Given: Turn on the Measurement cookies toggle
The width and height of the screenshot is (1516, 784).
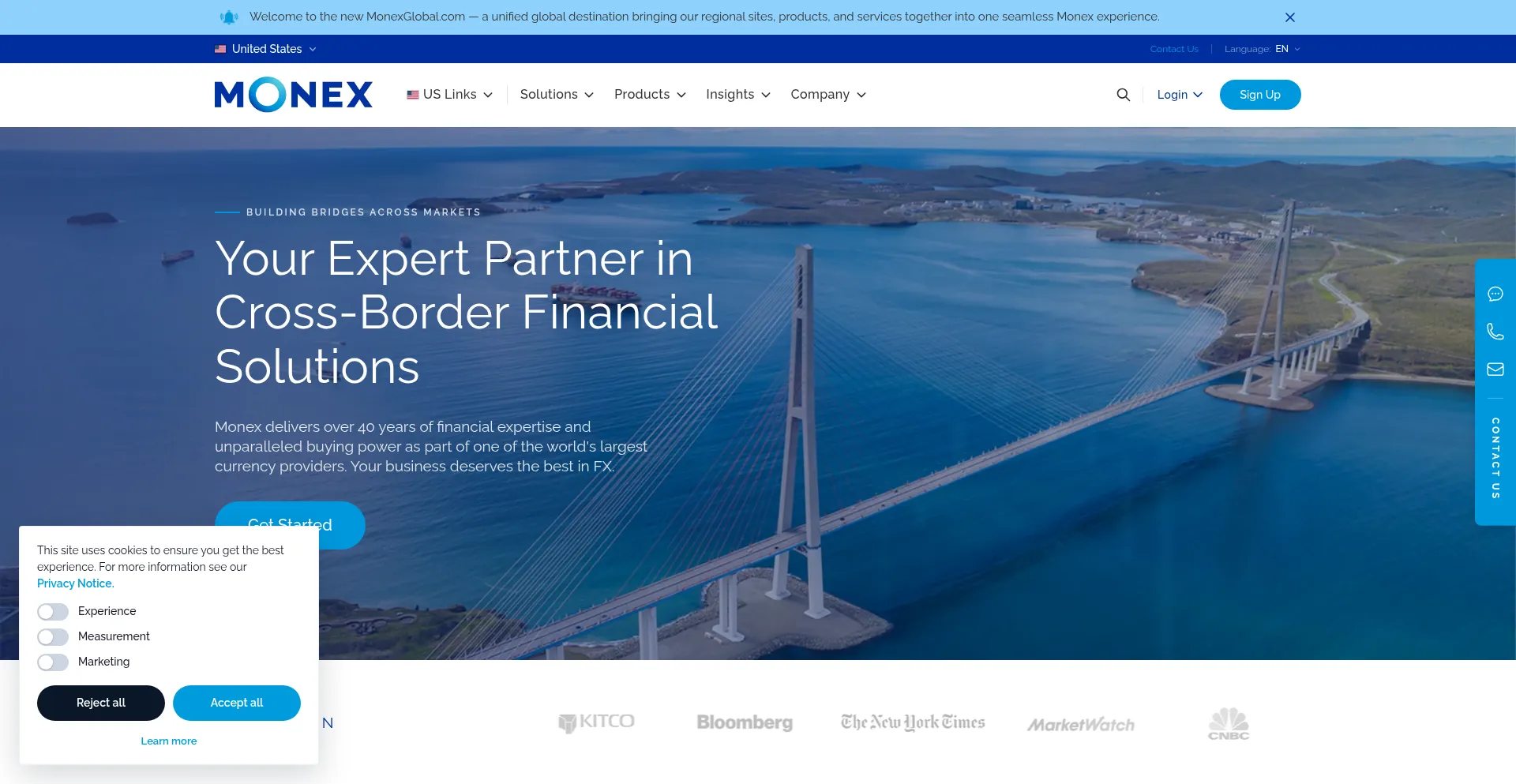Looking at the screenshot, I should point(53,637).
